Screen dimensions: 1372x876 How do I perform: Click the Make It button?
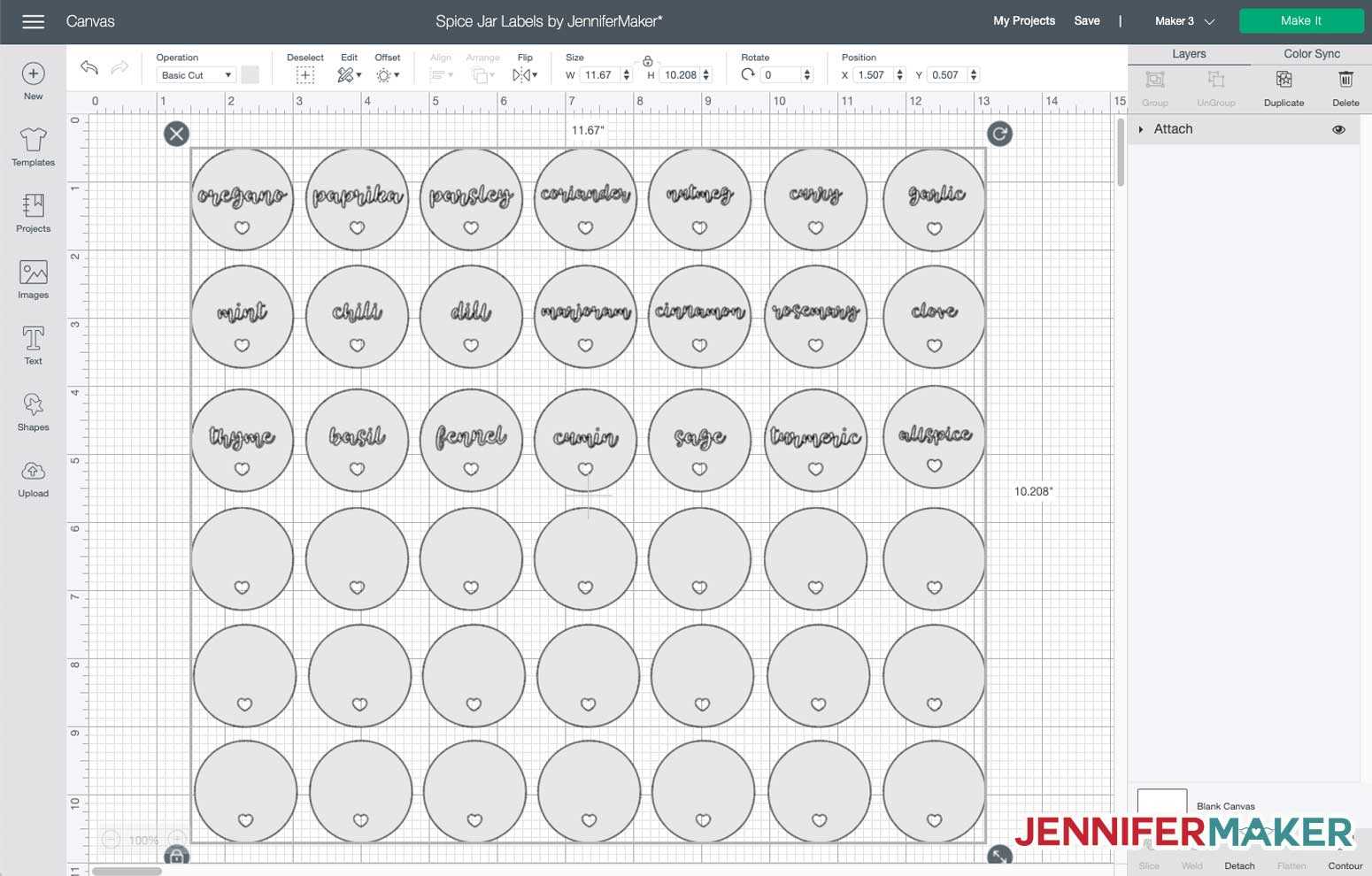tap(1301, 21)
